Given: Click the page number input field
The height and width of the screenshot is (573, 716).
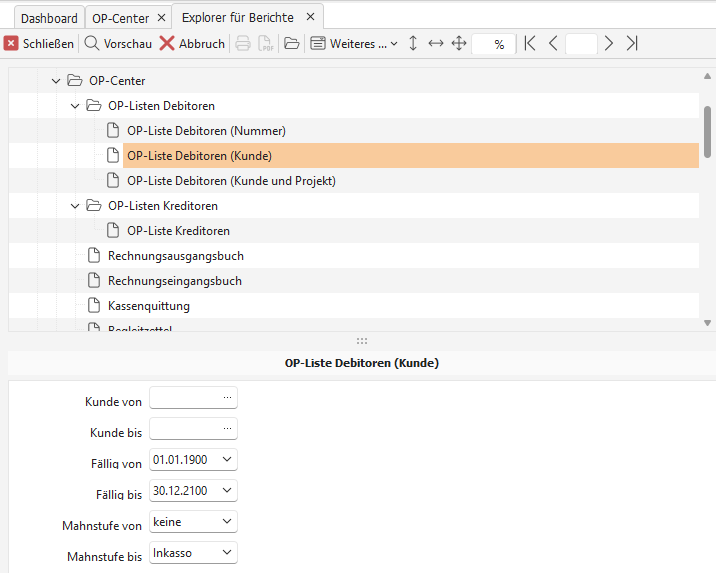Looking at the screenshot, I should [x=581, y=44].
